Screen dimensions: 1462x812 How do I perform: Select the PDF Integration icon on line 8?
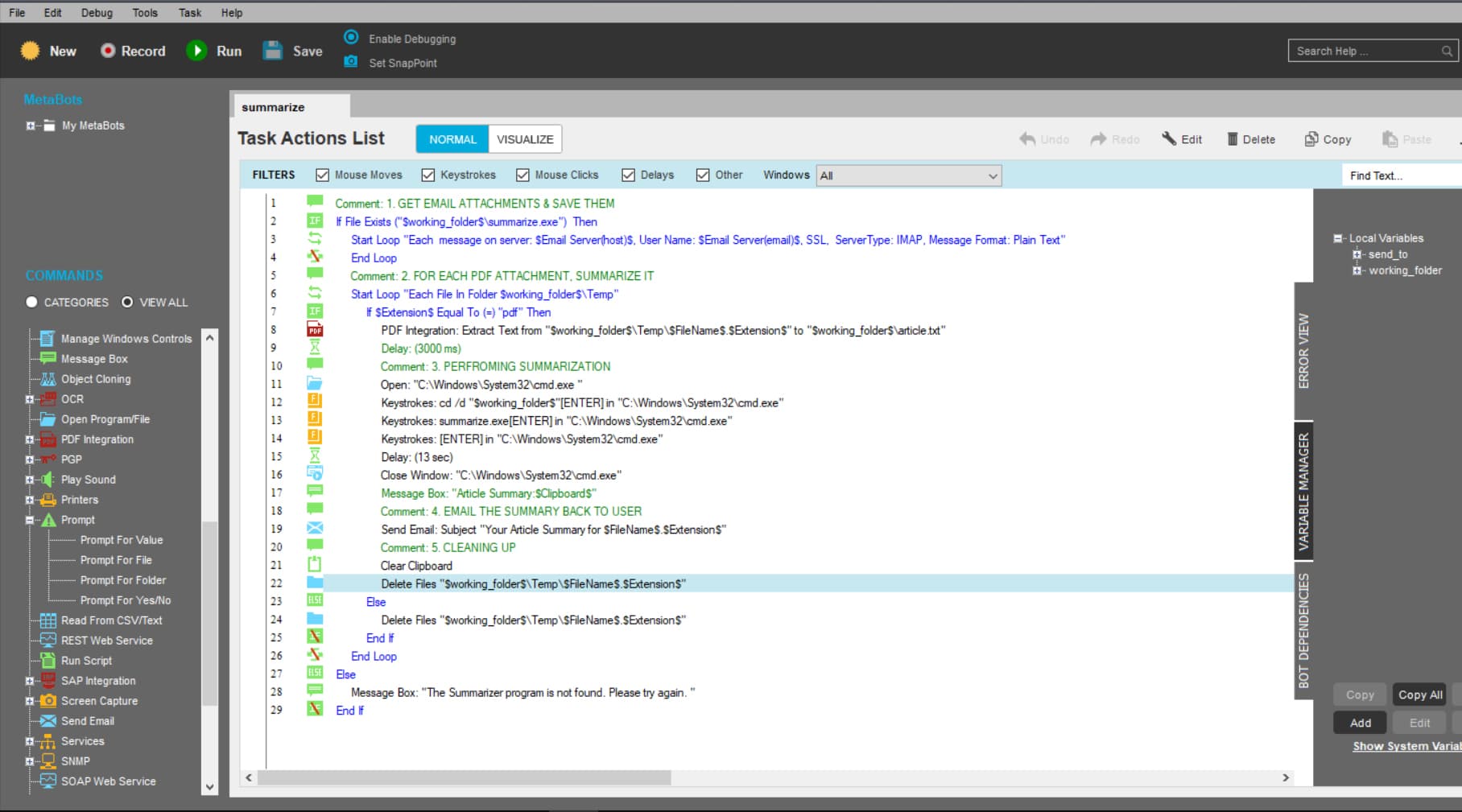pos(315,329)
